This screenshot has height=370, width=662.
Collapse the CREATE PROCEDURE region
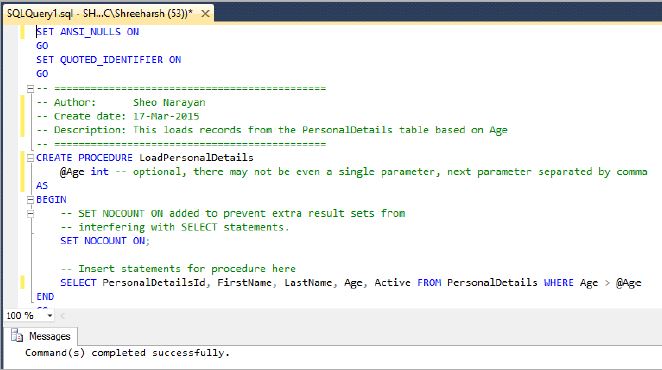30,158
